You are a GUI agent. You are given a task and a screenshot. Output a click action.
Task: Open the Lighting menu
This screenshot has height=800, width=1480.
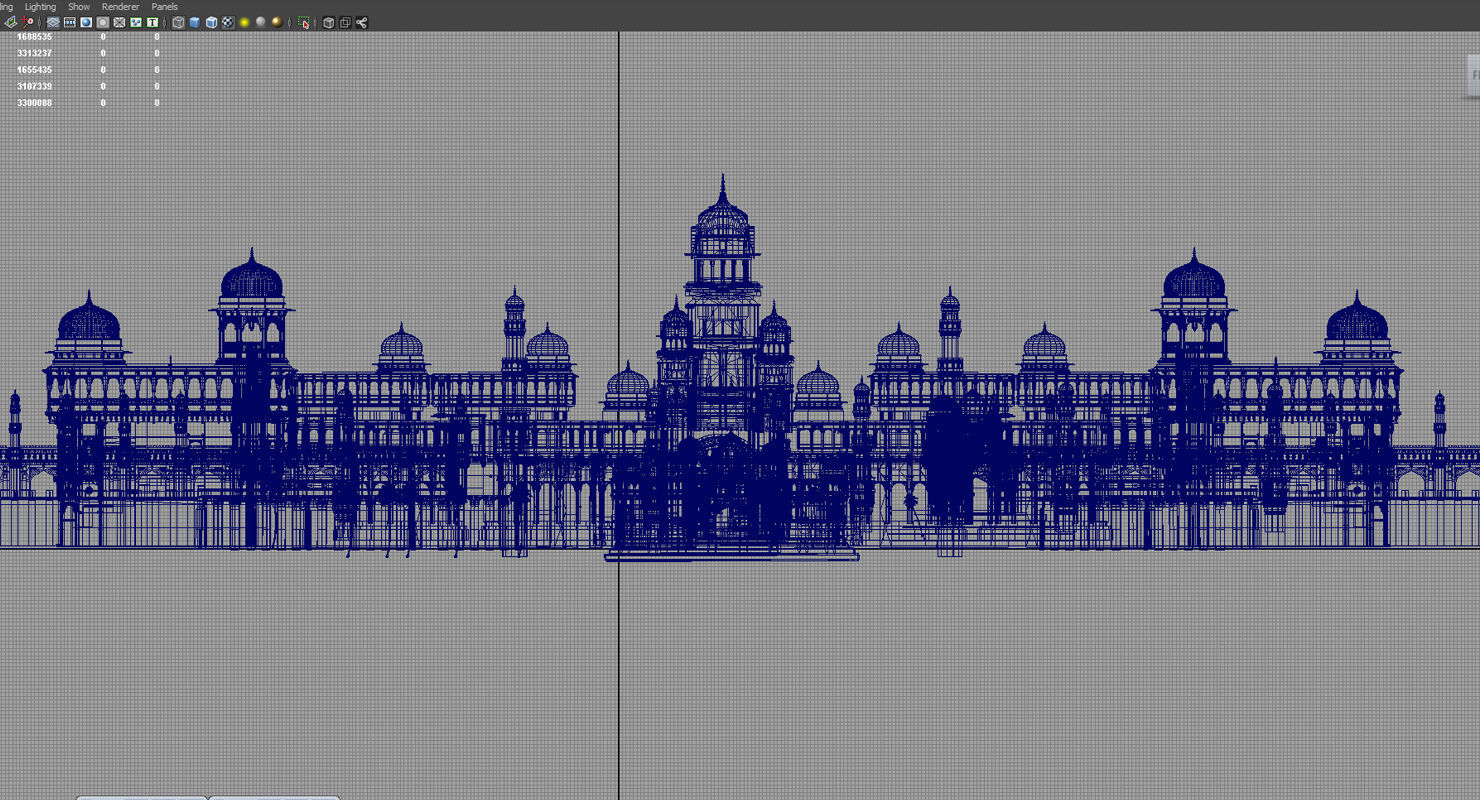pos(40,7)
